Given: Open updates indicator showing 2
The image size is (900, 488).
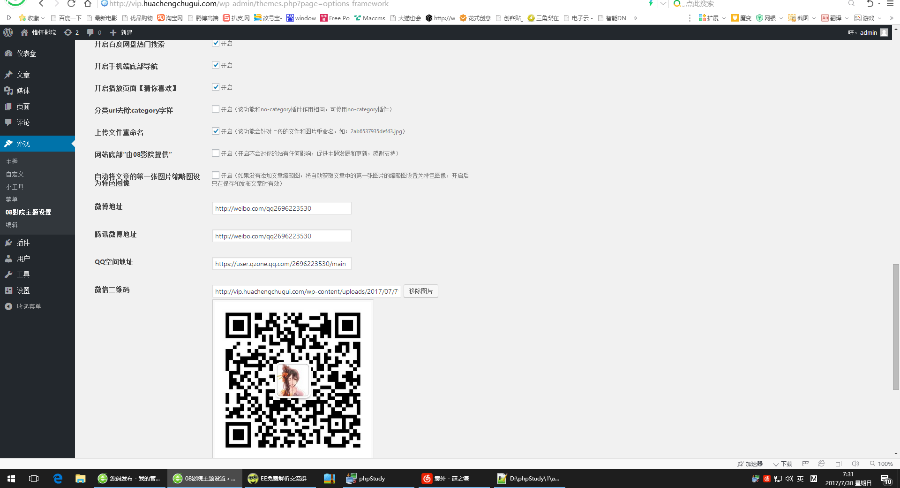Looking at the screenshot, I should pos(72,33).
